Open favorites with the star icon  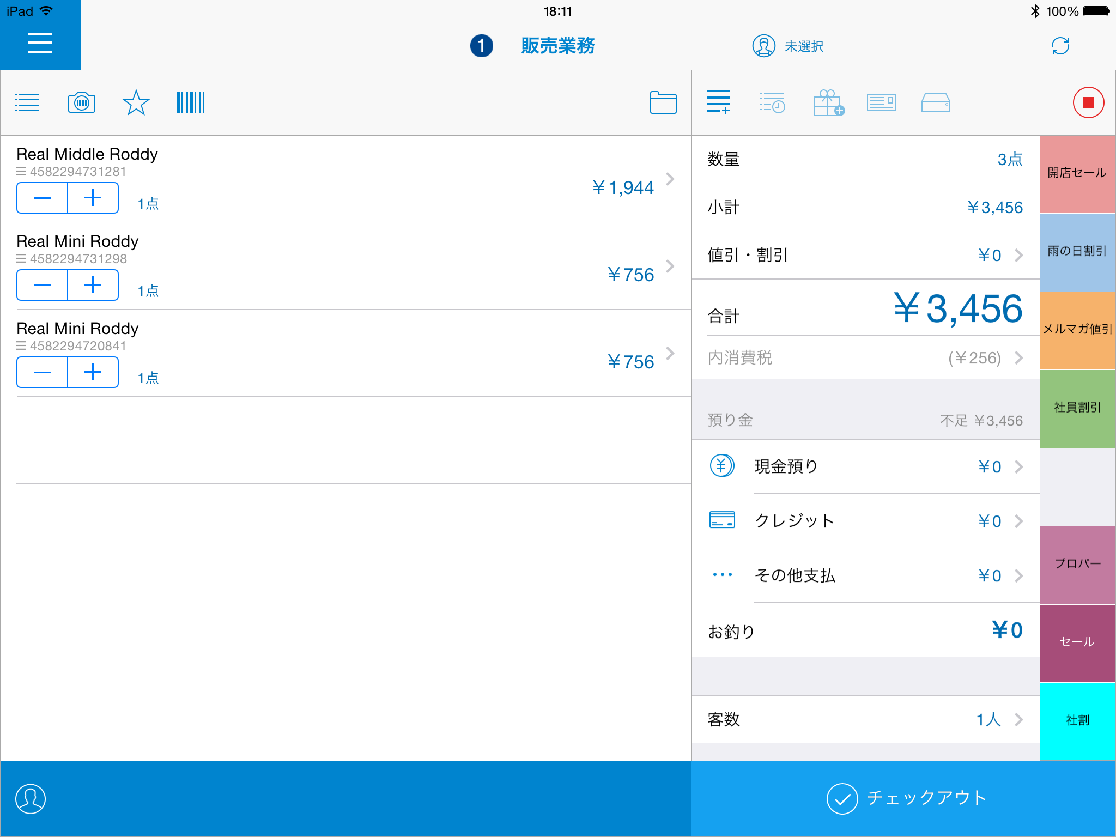136,102
